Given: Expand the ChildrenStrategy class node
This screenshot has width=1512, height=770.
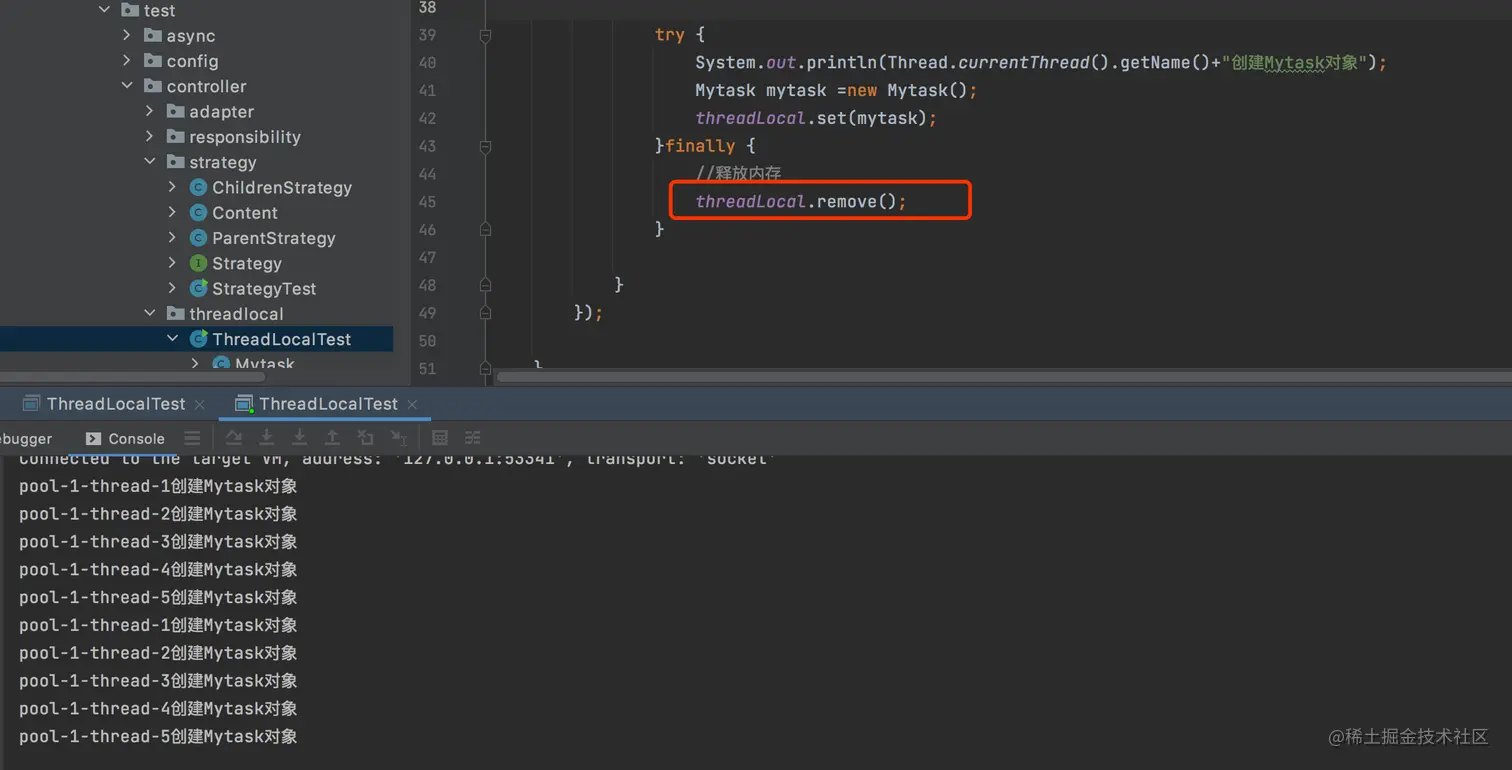Looking at the screenshot, I should click(x=172, y=187).
